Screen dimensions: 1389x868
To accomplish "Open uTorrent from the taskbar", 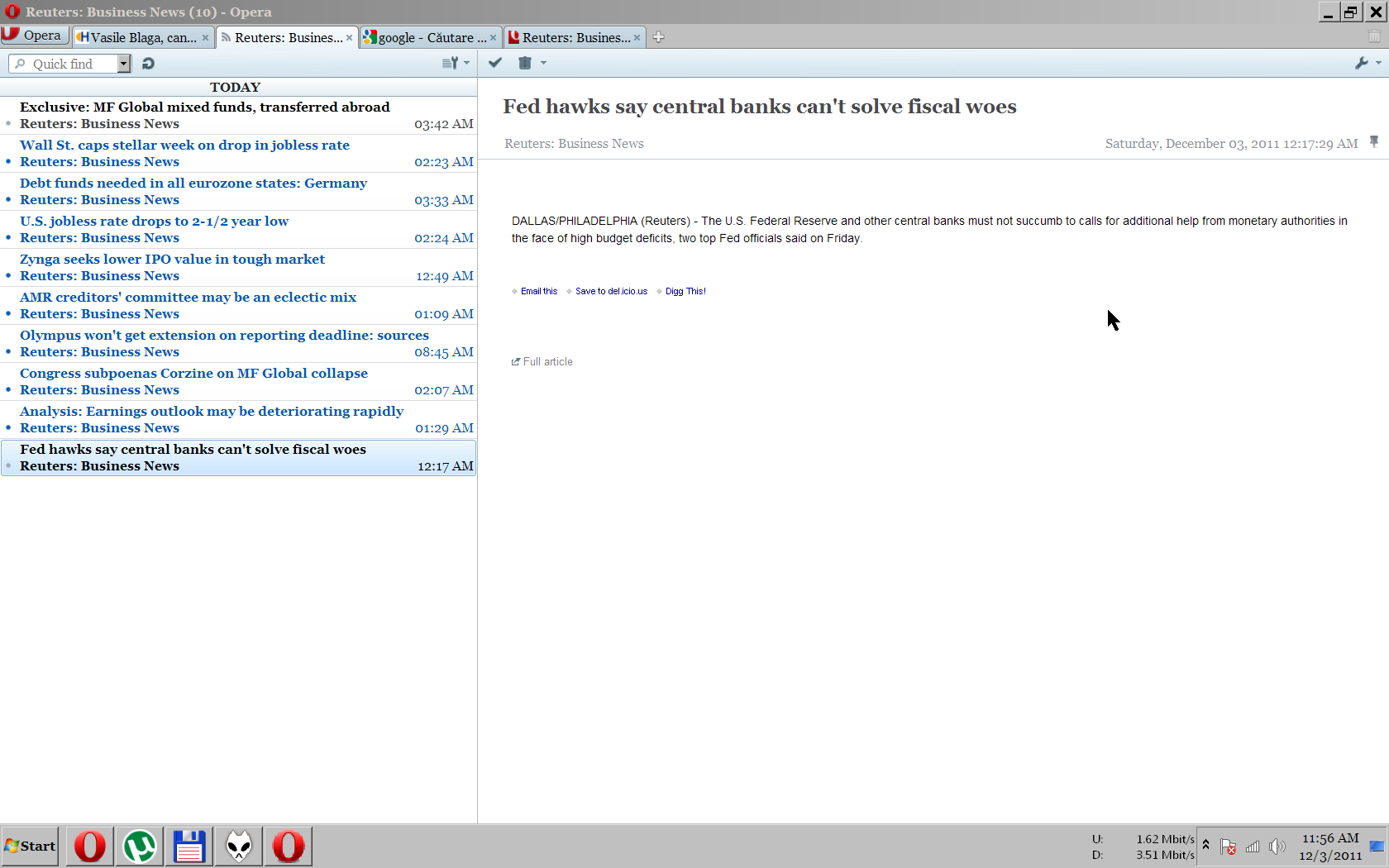I will (x=140, y=847).
